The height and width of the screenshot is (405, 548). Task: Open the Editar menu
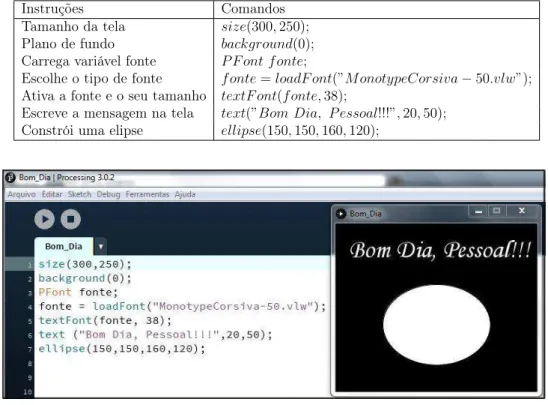[52, 194]
